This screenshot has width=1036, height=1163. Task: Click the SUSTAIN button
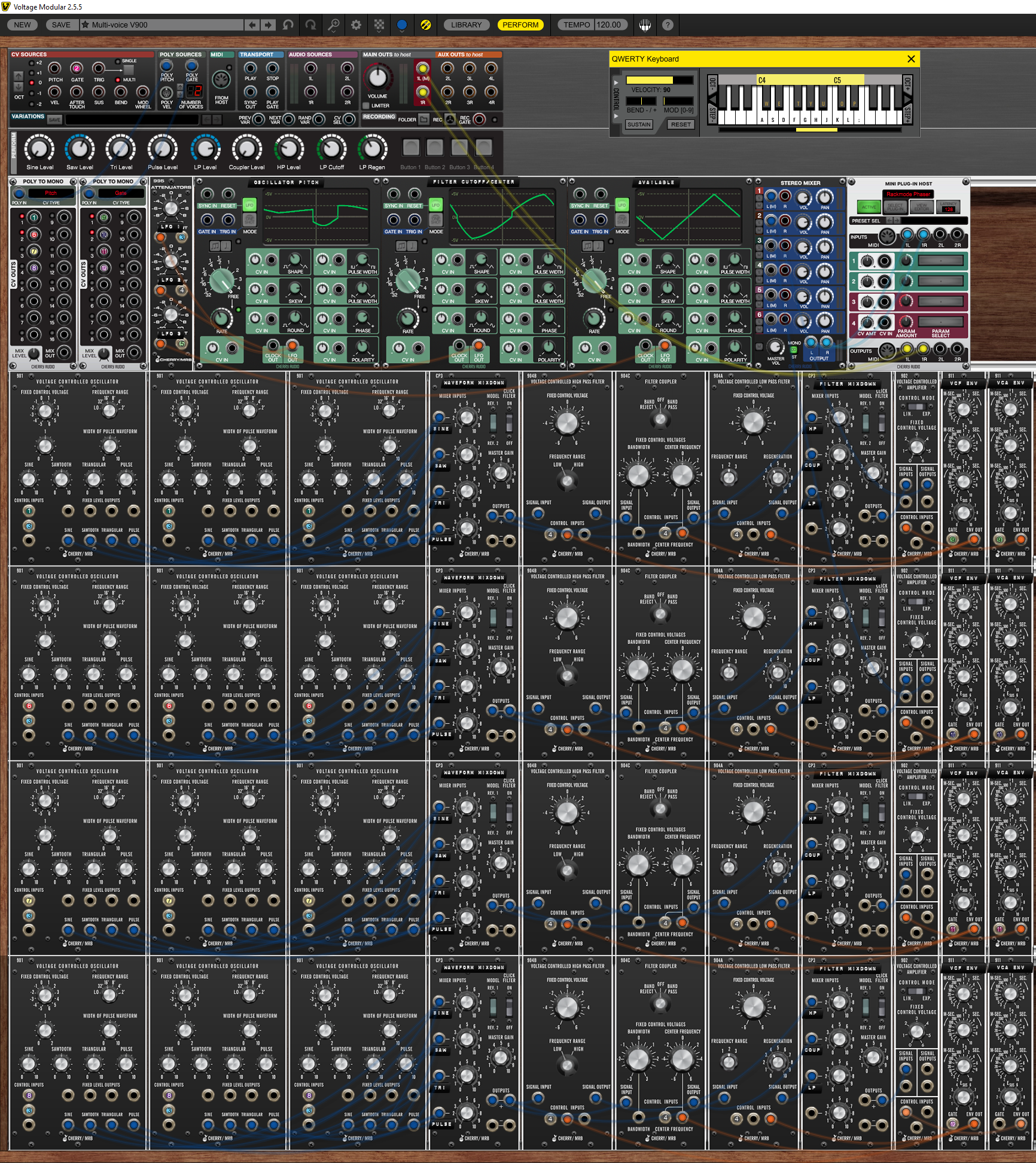[639, 124]
